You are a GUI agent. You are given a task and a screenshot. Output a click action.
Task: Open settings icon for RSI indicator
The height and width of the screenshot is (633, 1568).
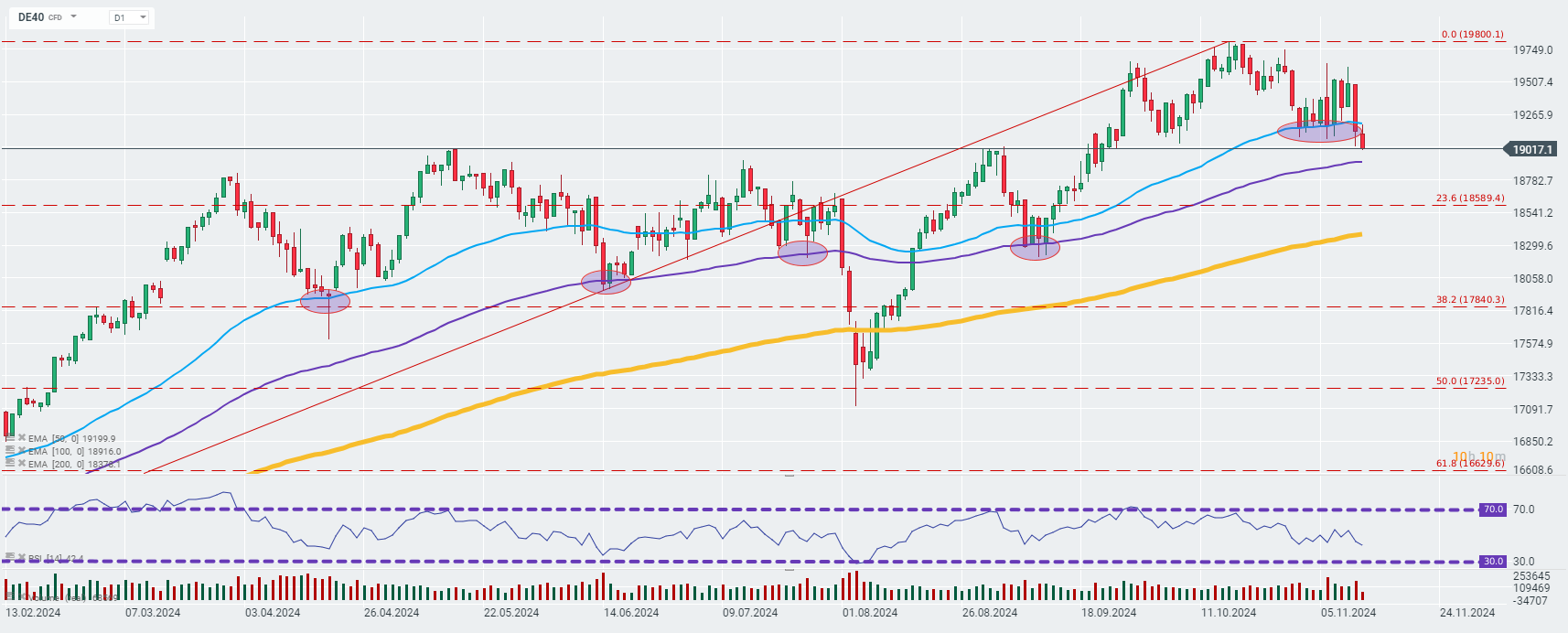[x=10, y=557]
